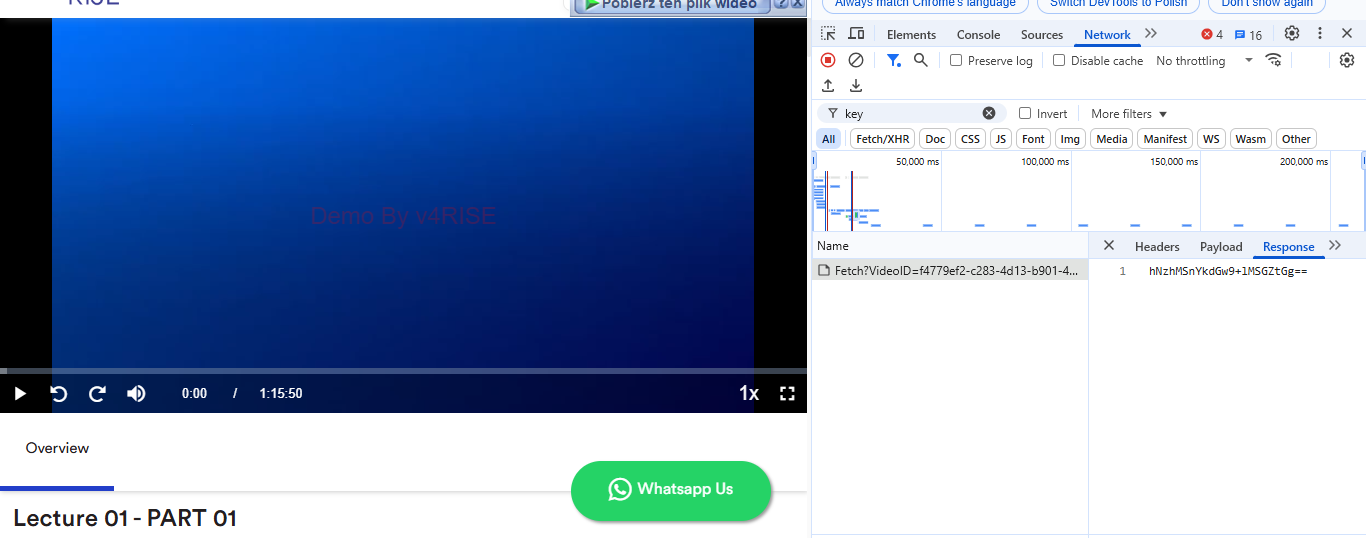Filter requests by Wasm type

pyautogui.click(x=1251, y=139)
